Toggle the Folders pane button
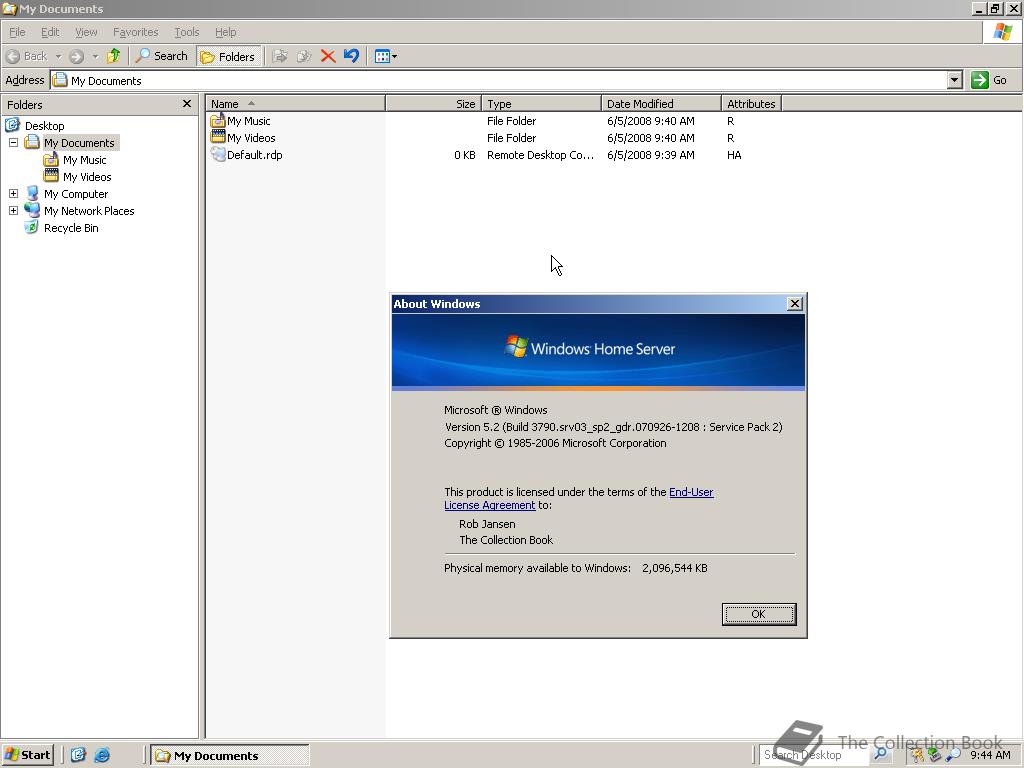Image resolution: width=1024 pixels, height=768 pixels. [x=228, y=57]
